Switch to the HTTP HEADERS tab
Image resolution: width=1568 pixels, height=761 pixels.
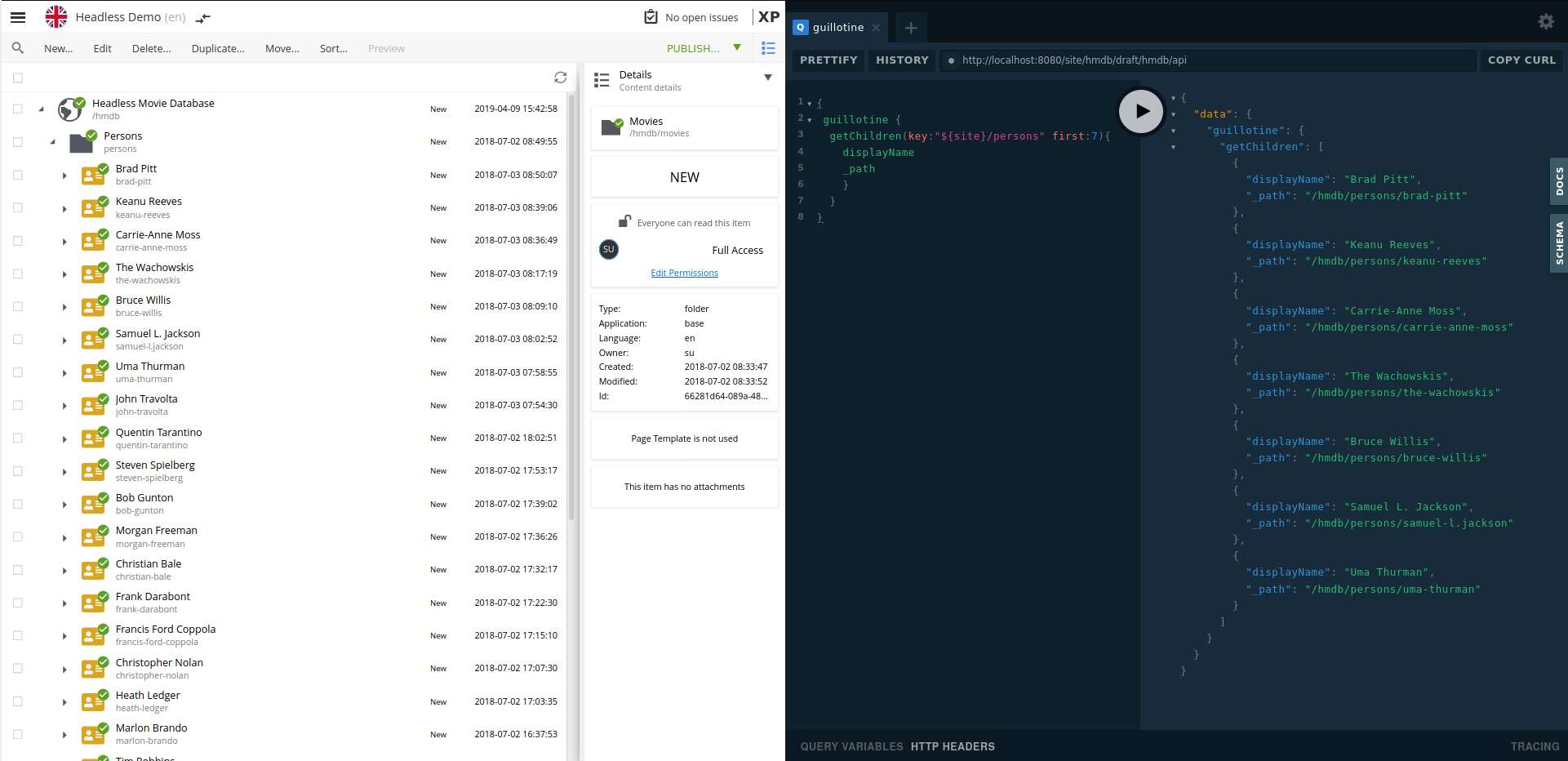tap(953, 746)
